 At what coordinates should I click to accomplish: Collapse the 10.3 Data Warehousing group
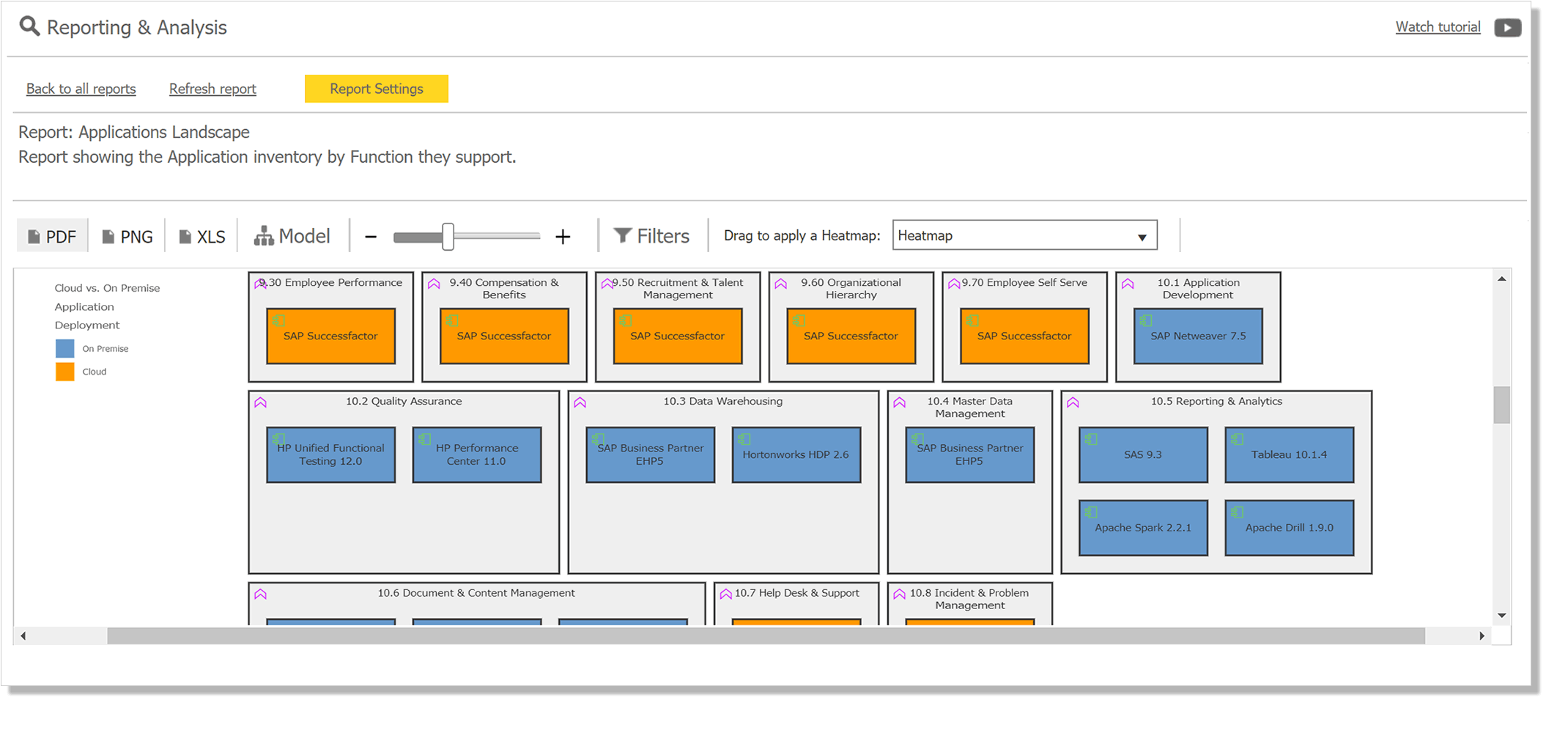[x=580, y=402]
